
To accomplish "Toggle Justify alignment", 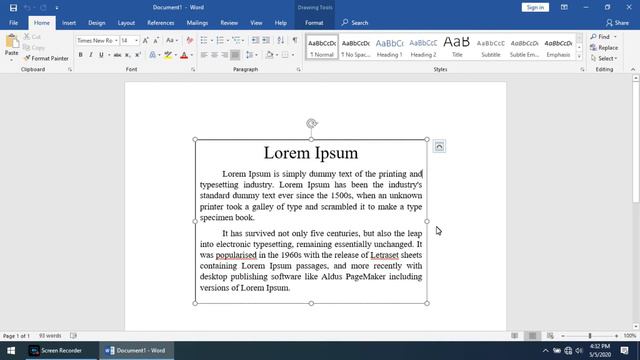I will 235,55.
